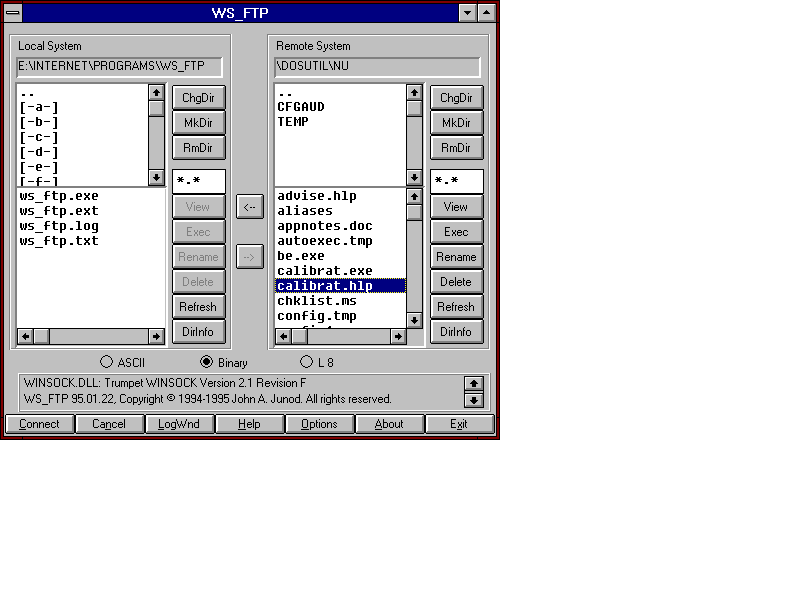Open the Options dialog
This screenshot has width=800, height=600.
[319, 424]
